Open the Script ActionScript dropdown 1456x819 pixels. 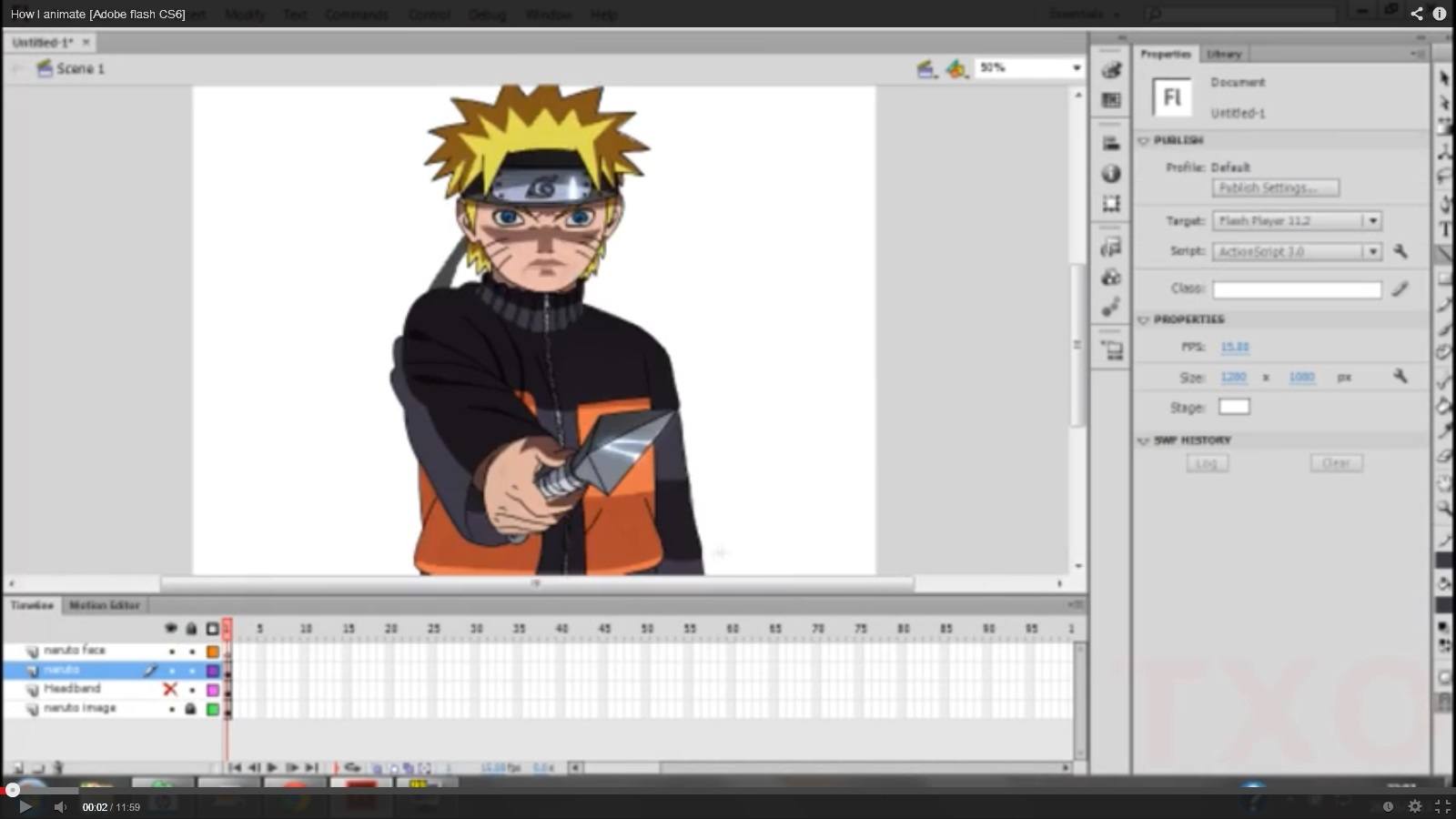coord(1372,251)
